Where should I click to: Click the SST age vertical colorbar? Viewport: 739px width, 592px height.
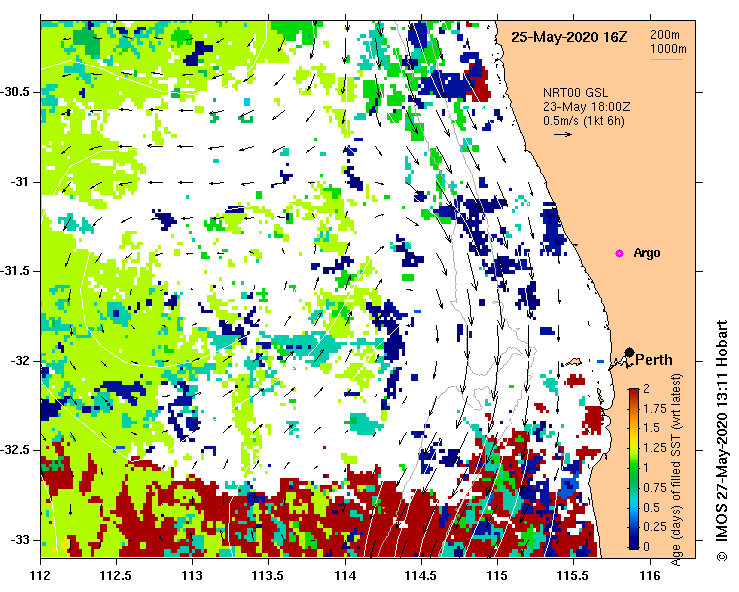coord(634,469)
